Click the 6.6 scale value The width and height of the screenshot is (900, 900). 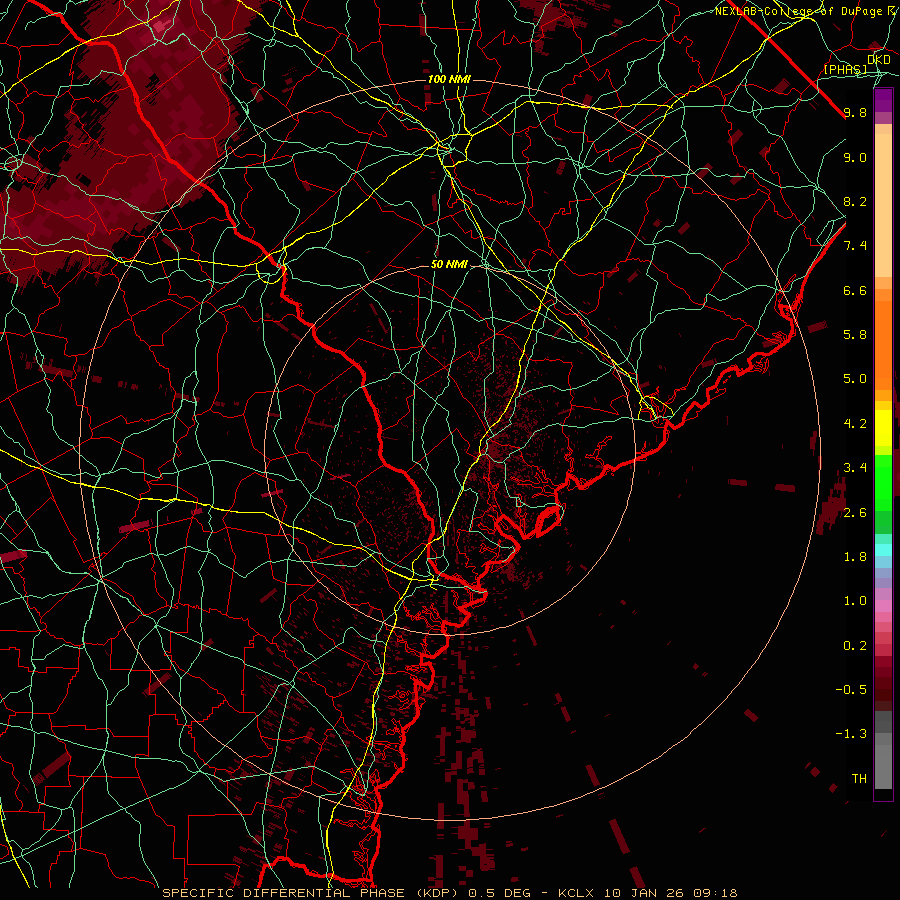click(855, 290)
